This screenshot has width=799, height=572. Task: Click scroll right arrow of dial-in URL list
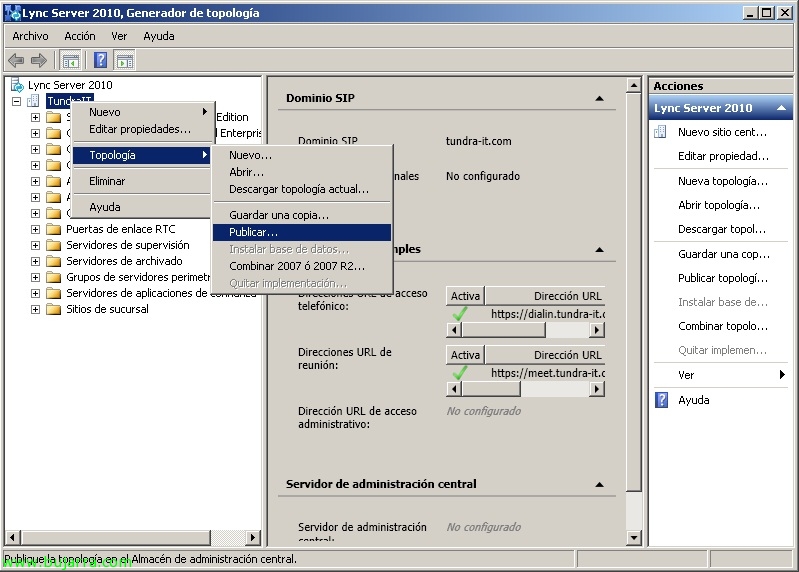click(x=597, y=330)
